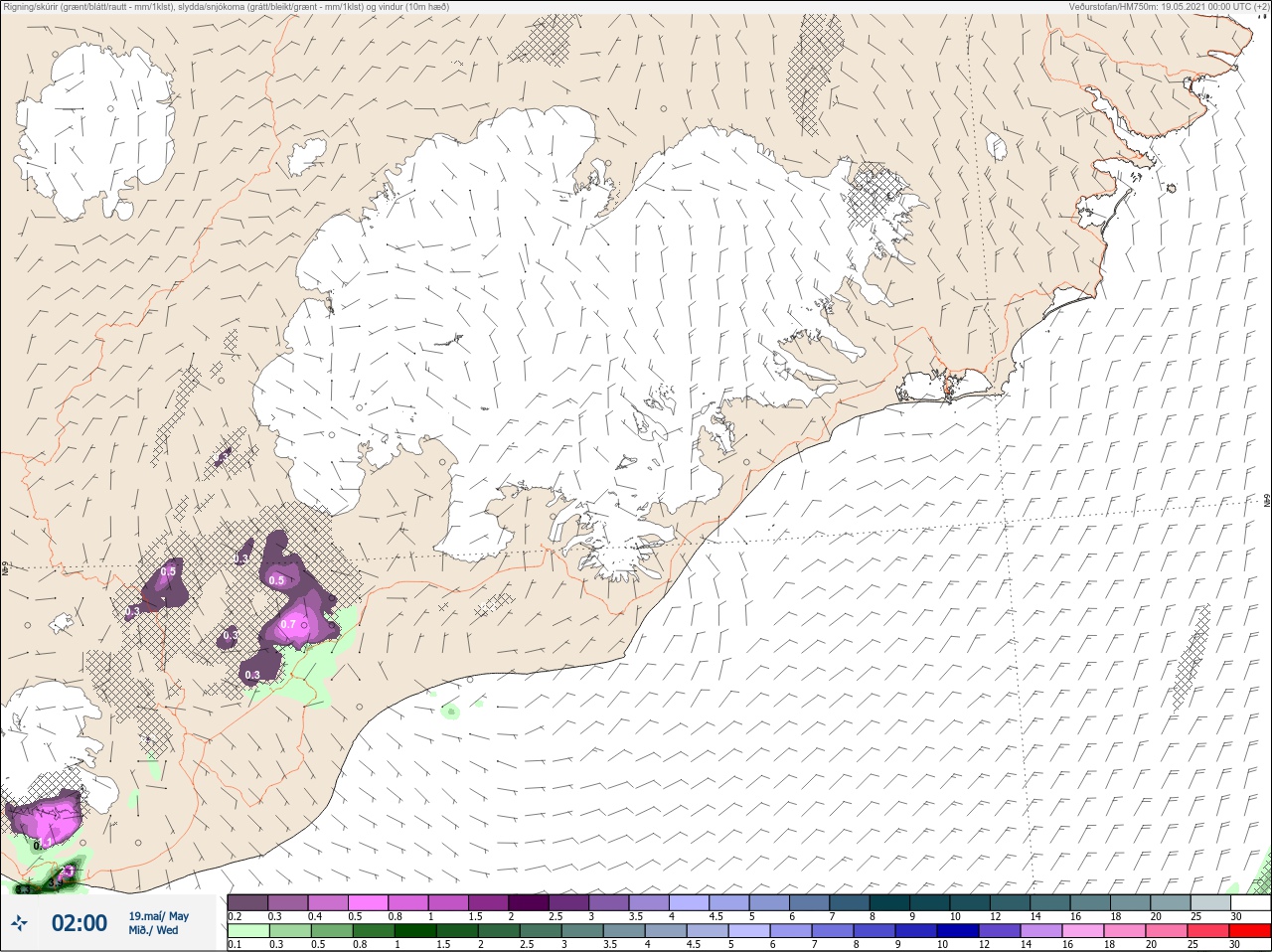Click the 'Mið./ Wed' weekday label
Viewport: 1272px width, 952px height.
(x=153, y=930)
